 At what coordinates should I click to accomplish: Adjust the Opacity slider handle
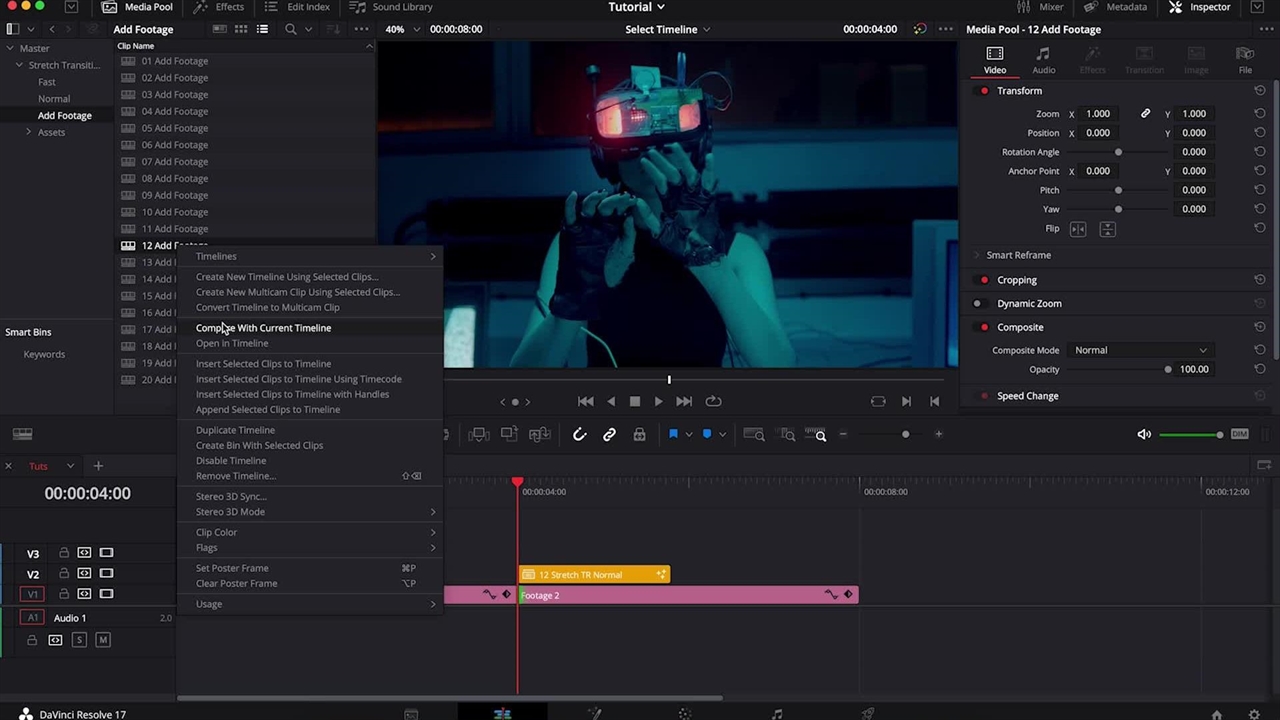(1168, 369)
